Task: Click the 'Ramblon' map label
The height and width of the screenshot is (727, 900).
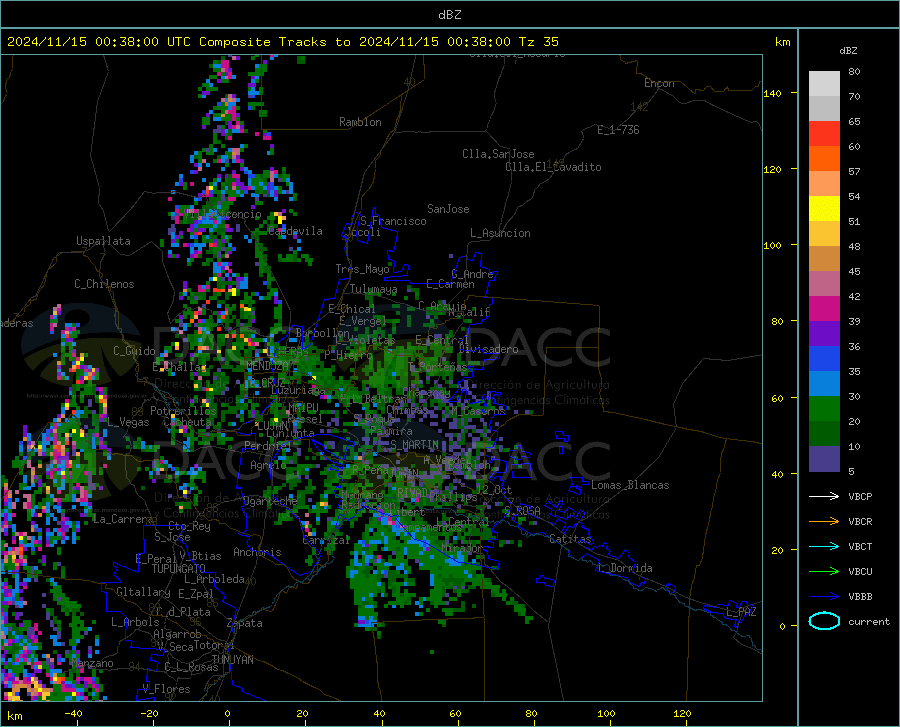Action: click(360, 122)
